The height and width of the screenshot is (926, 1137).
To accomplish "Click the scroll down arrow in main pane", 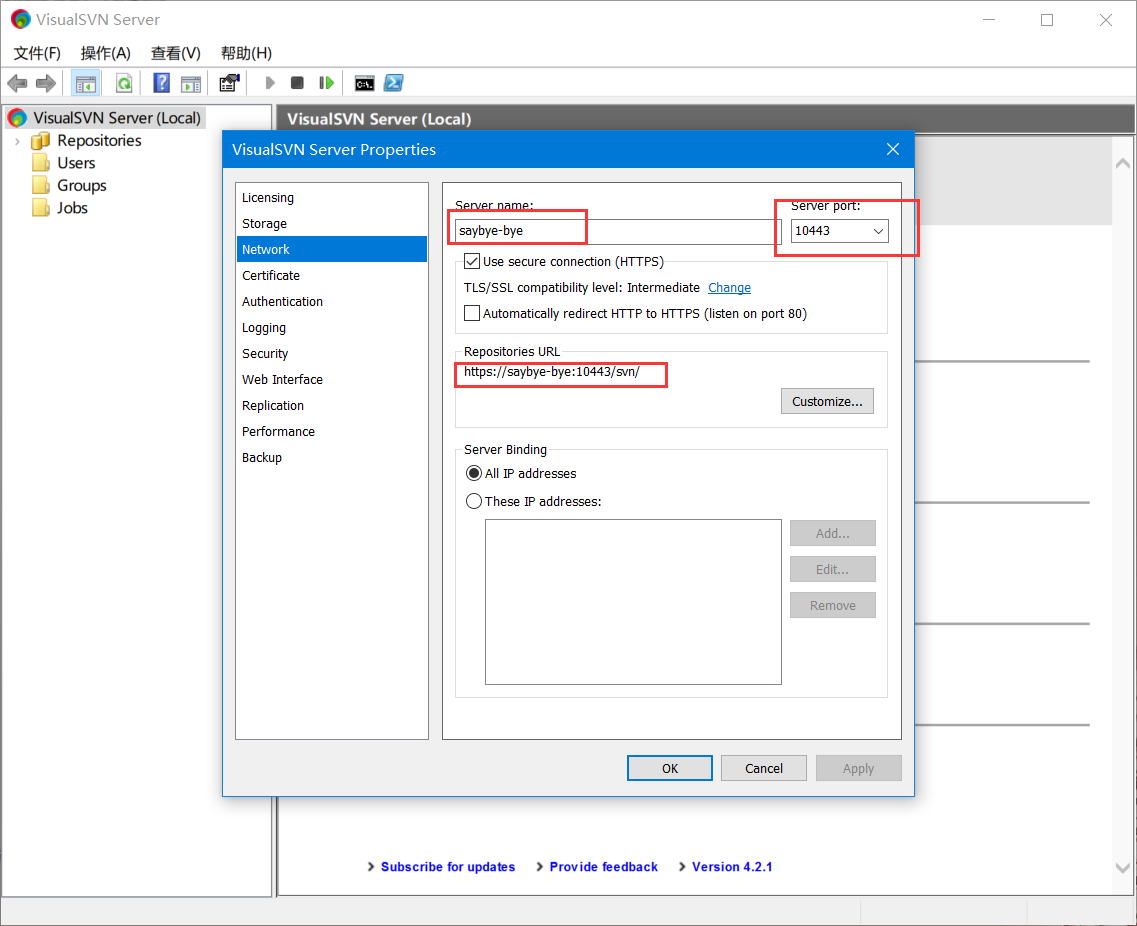I will (1122, 868).
